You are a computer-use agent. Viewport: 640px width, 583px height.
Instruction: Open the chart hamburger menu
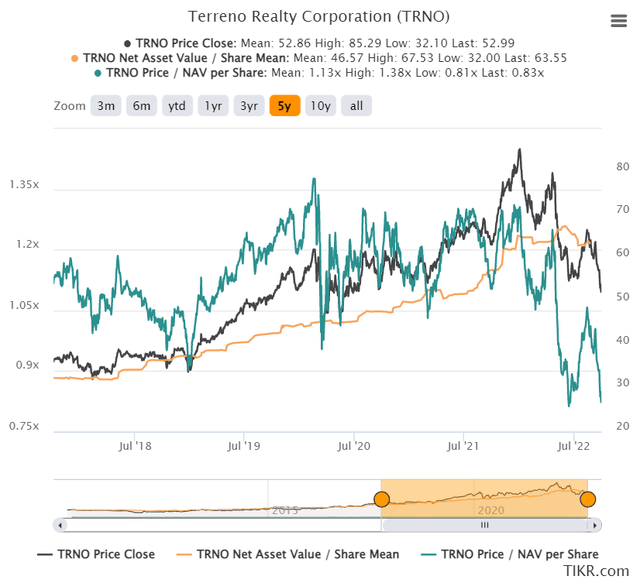click(x=617, y=22)
